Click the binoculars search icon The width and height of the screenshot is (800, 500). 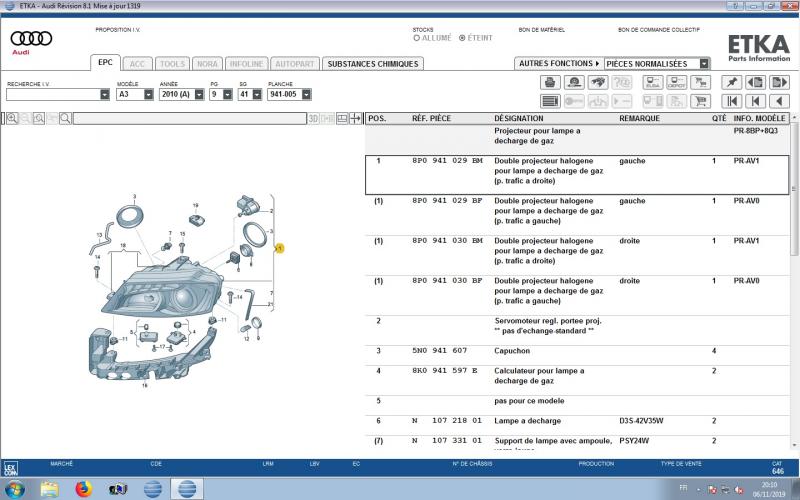[x=598, y=82]
